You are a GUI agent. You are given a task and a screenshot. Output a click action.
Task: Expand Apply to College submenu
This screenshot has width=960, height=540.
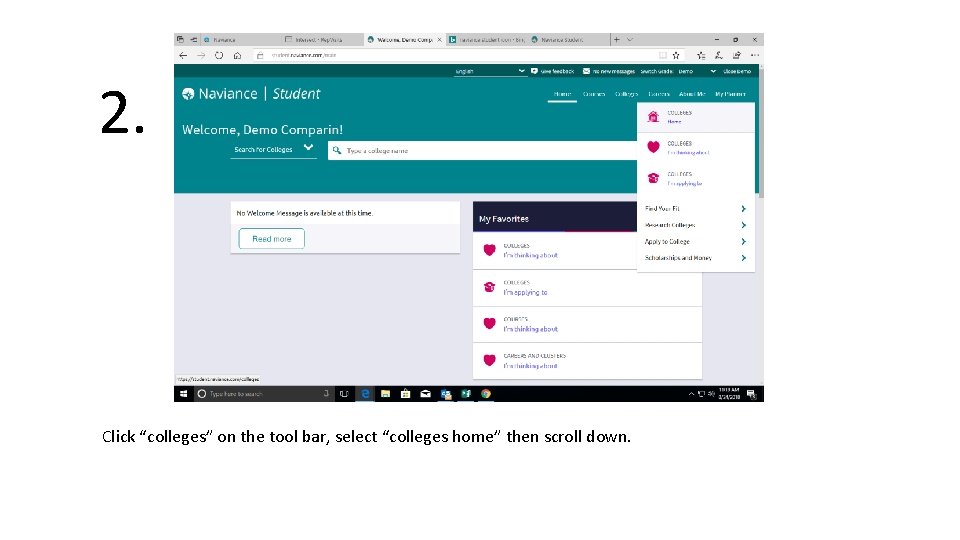point(696,242)
